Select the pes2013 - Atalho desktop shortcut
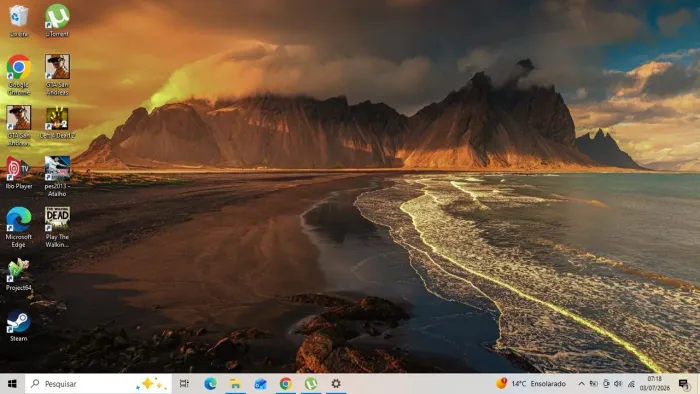This screenshot has width=700, height=394. [x=57, y=176]
